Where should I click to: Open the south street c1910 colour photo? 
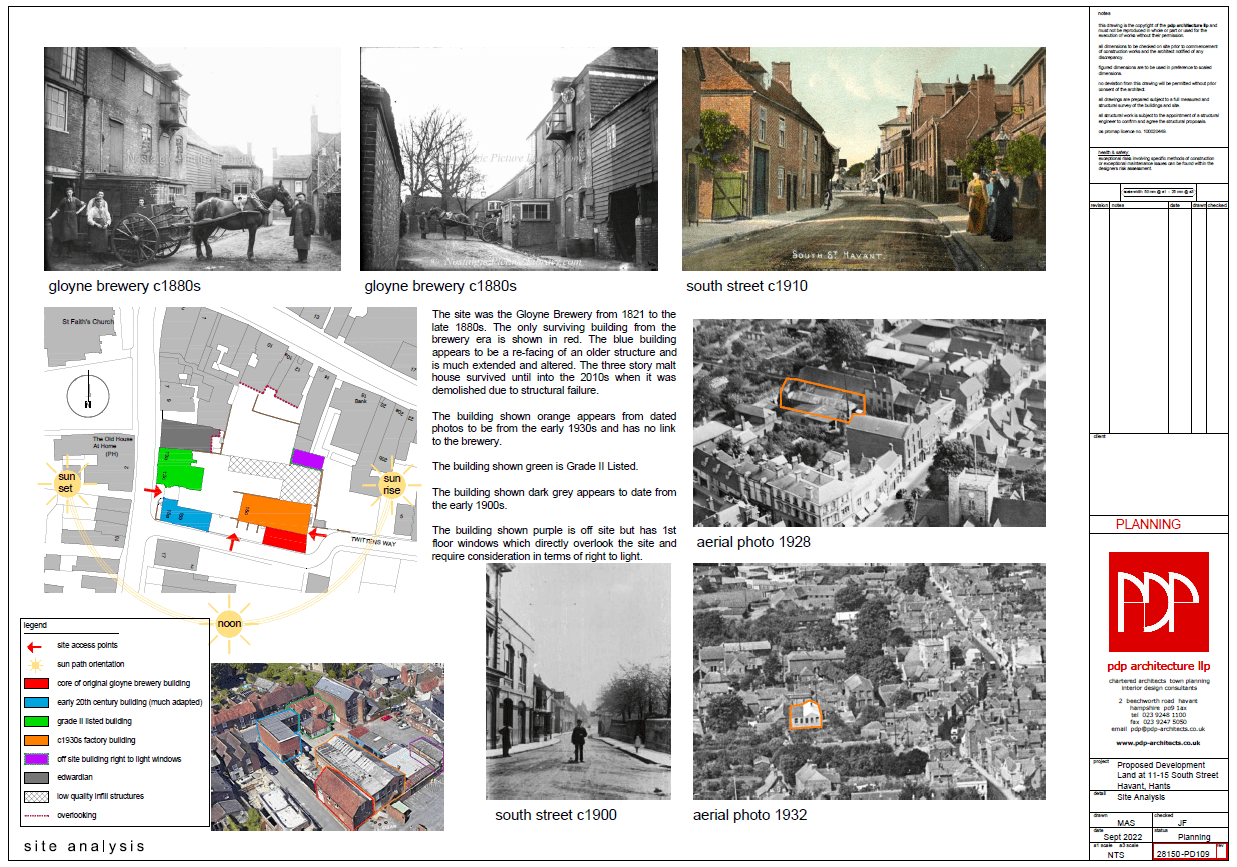click(x=863, y=159)
